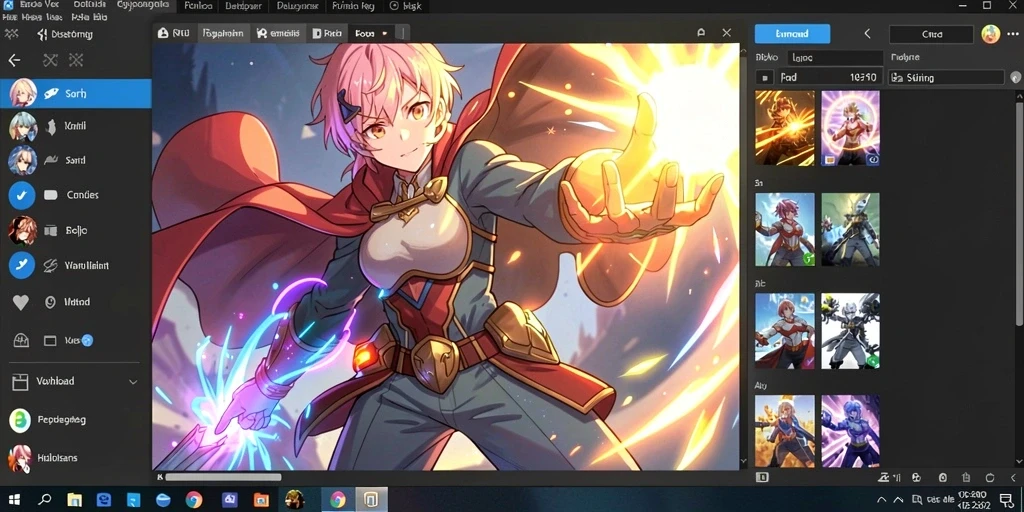
Task: Collapse the right panel with the left chevron
Action: (867, 34)
